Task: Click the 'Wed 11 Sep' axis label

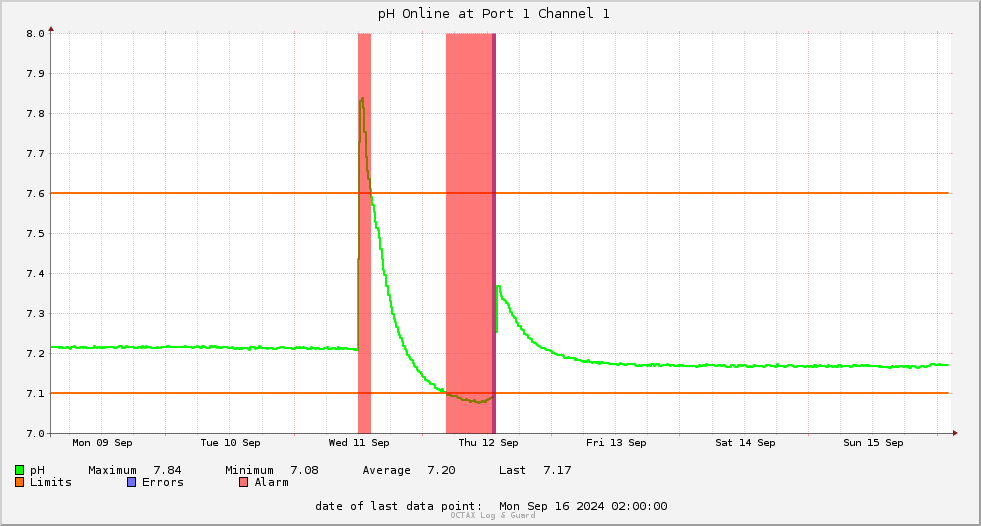Action: (359, 443)
